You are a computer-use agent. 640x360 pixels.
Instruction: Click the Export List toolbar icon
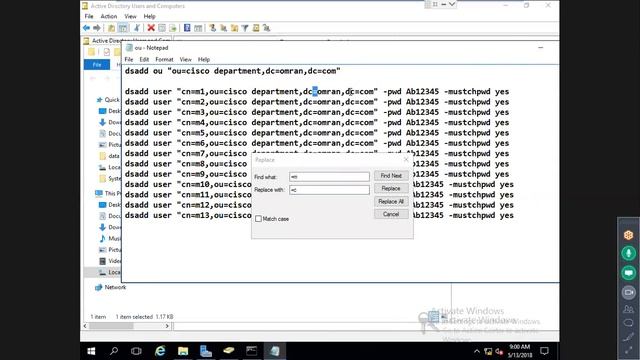coord(173,28)
